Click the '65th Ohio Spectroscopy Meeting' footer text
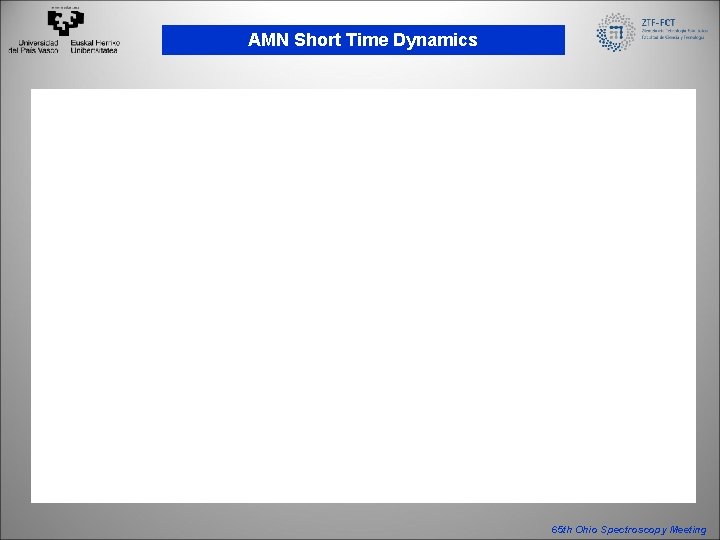Viewport: 720px width, 540px height. [629, 529]
